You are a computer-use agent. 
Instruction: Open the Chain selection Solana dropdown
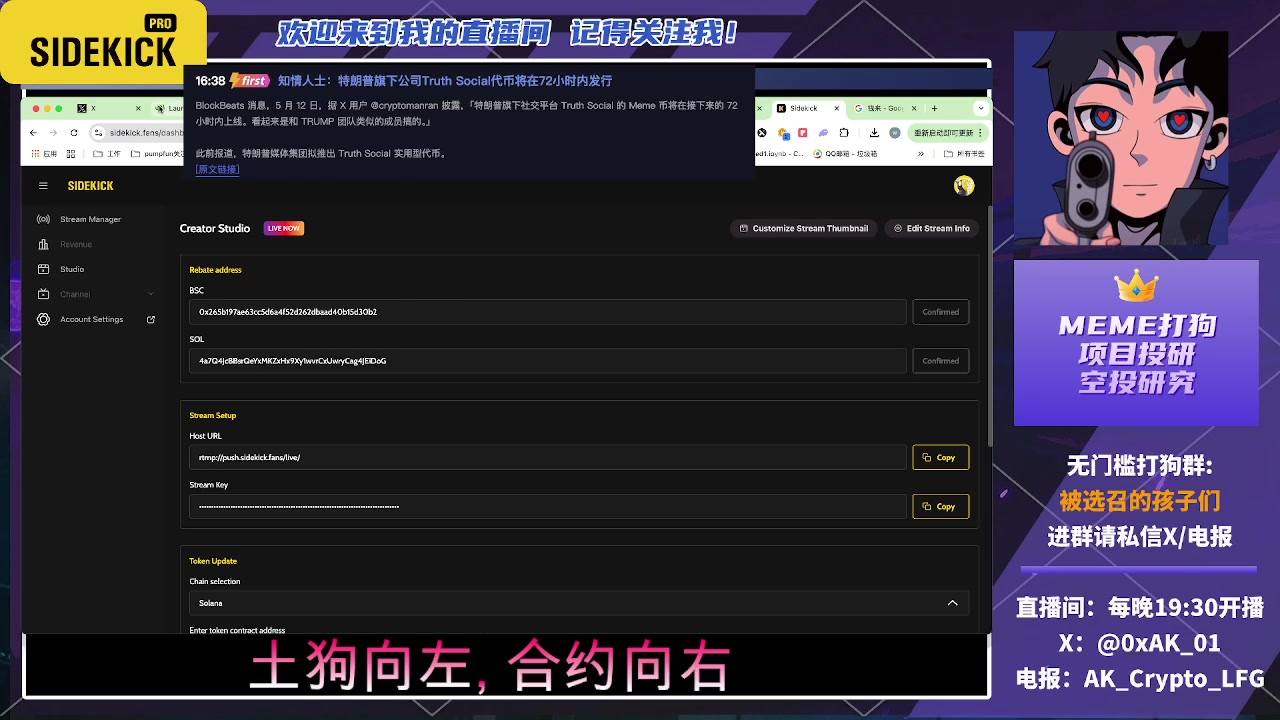pyautogui.click(x=579, y=603)
